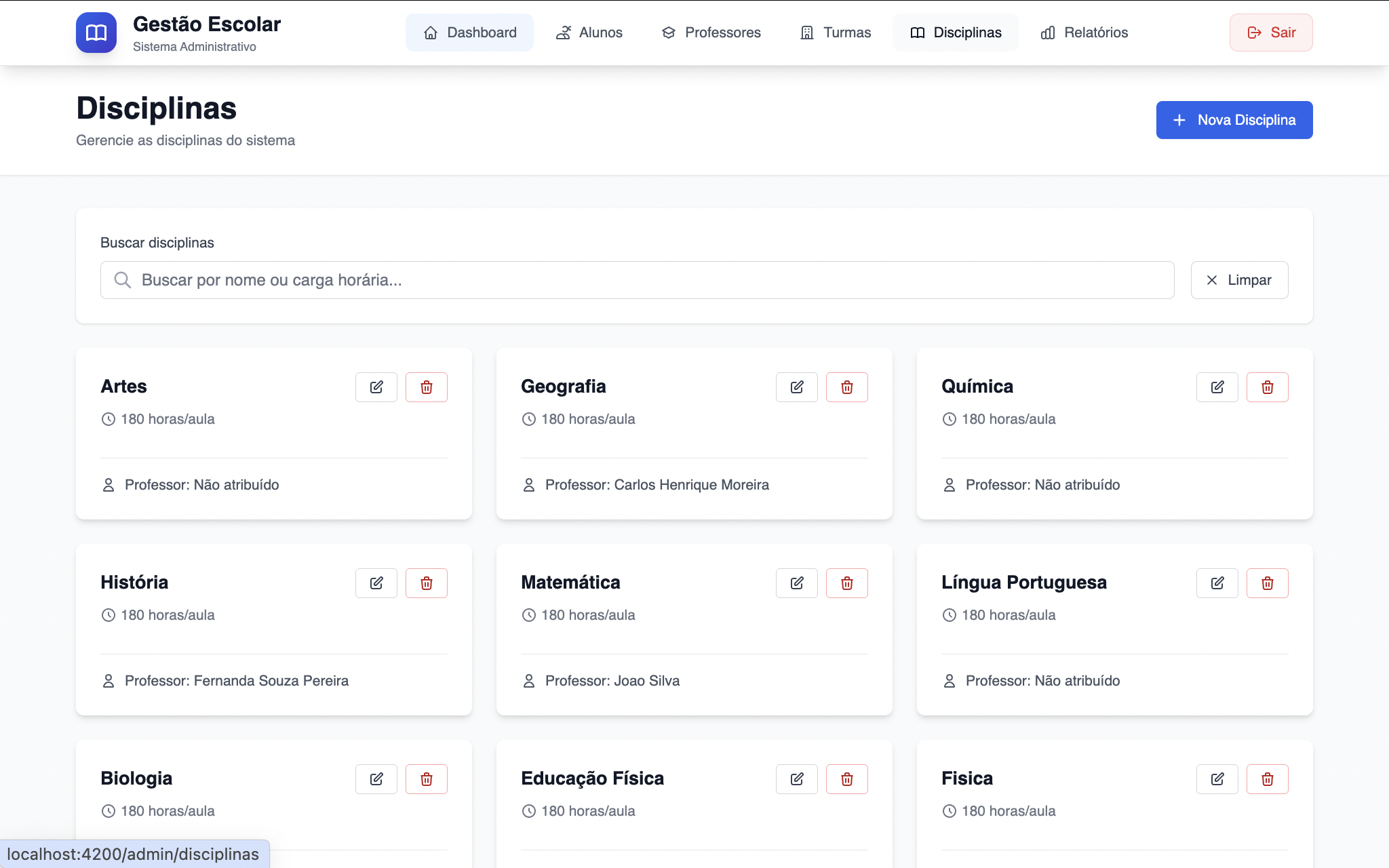Edit the Biologia discipline
Image resolution: width=1389 pixels, height=868 pixels.
[376, 779]
